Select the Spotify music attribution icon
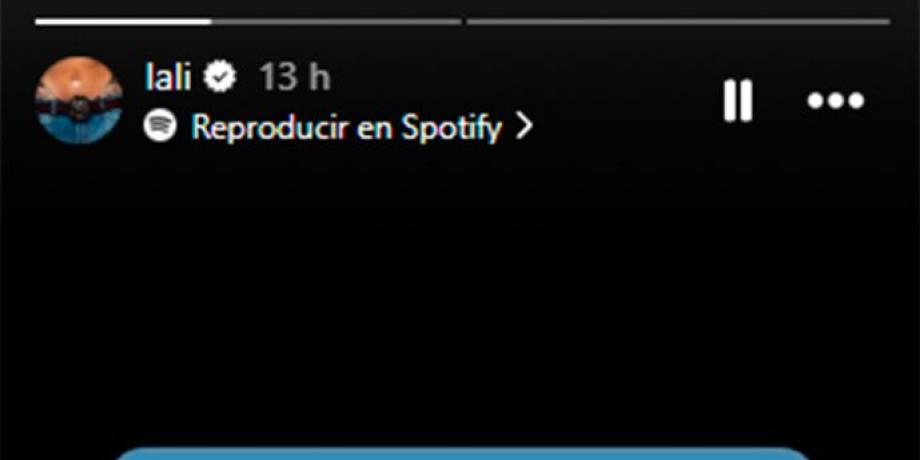Viewport: 920px width, 460px height. (x=160, y=126)
